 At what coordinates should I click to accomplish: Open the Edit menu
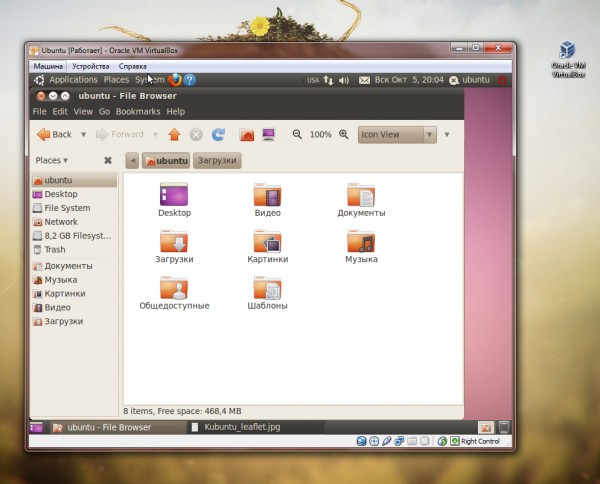tap(60, 112)
